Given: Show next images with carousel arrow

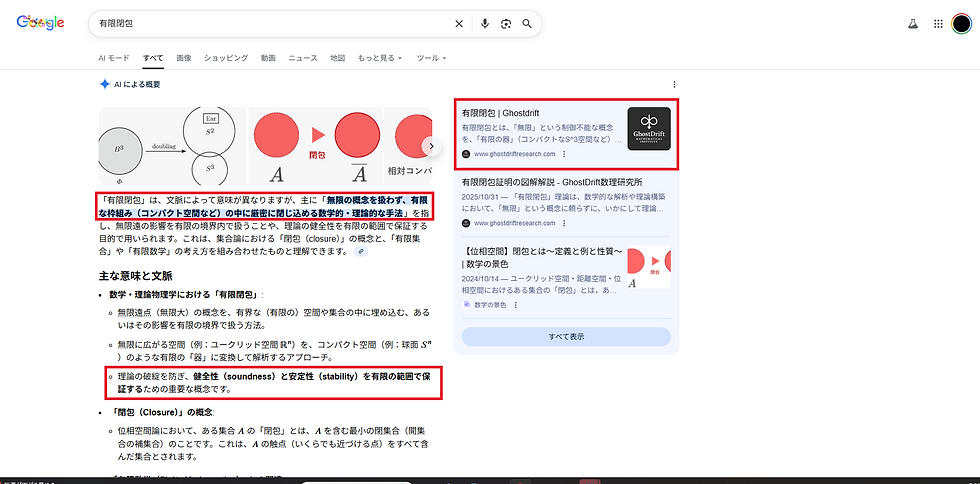Looking at the screenshot, I should coord(431,147).
